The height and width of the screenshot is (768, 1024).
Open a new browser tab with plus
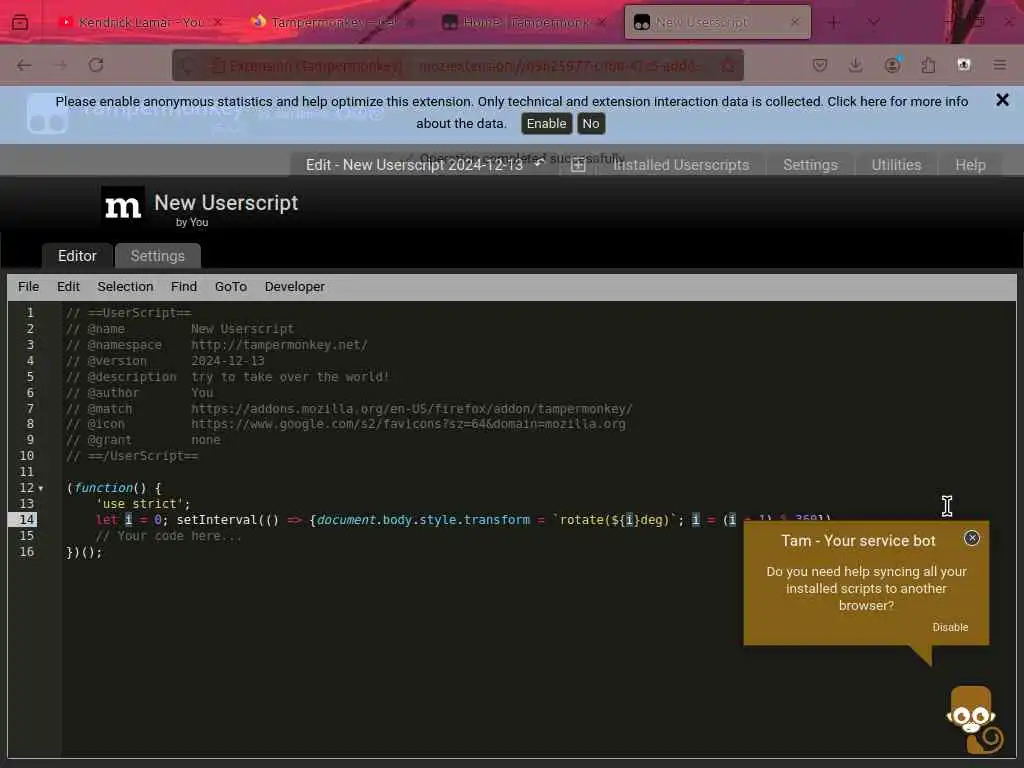click(x=834, y=22)
